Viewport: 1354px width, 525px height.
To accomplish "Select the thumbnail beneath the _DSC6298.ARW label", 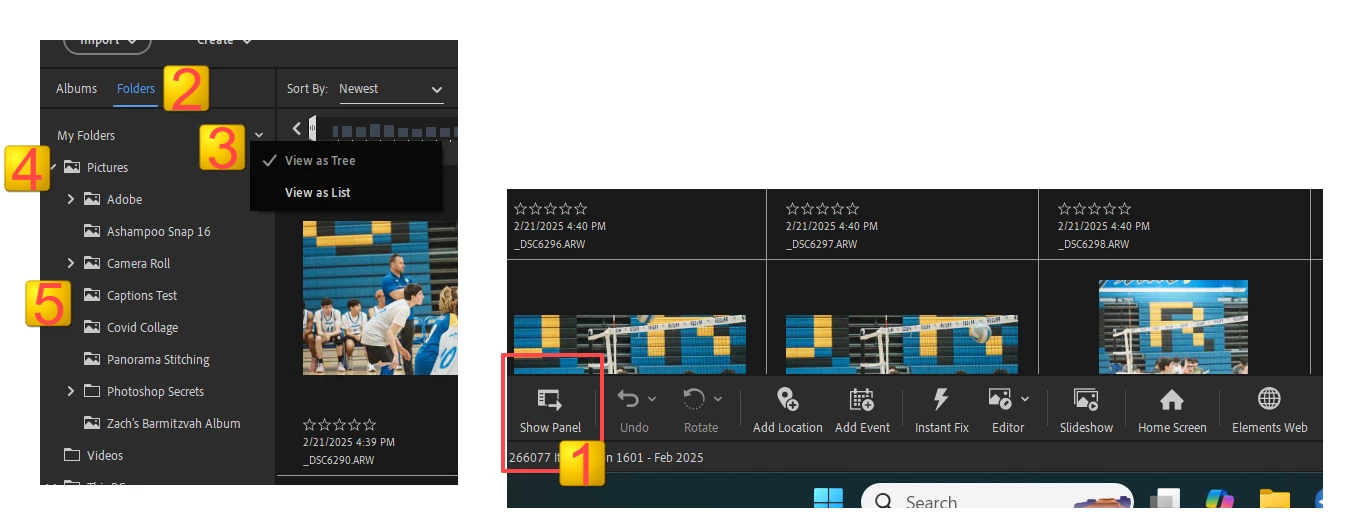I will click(x=1173, y=328).
